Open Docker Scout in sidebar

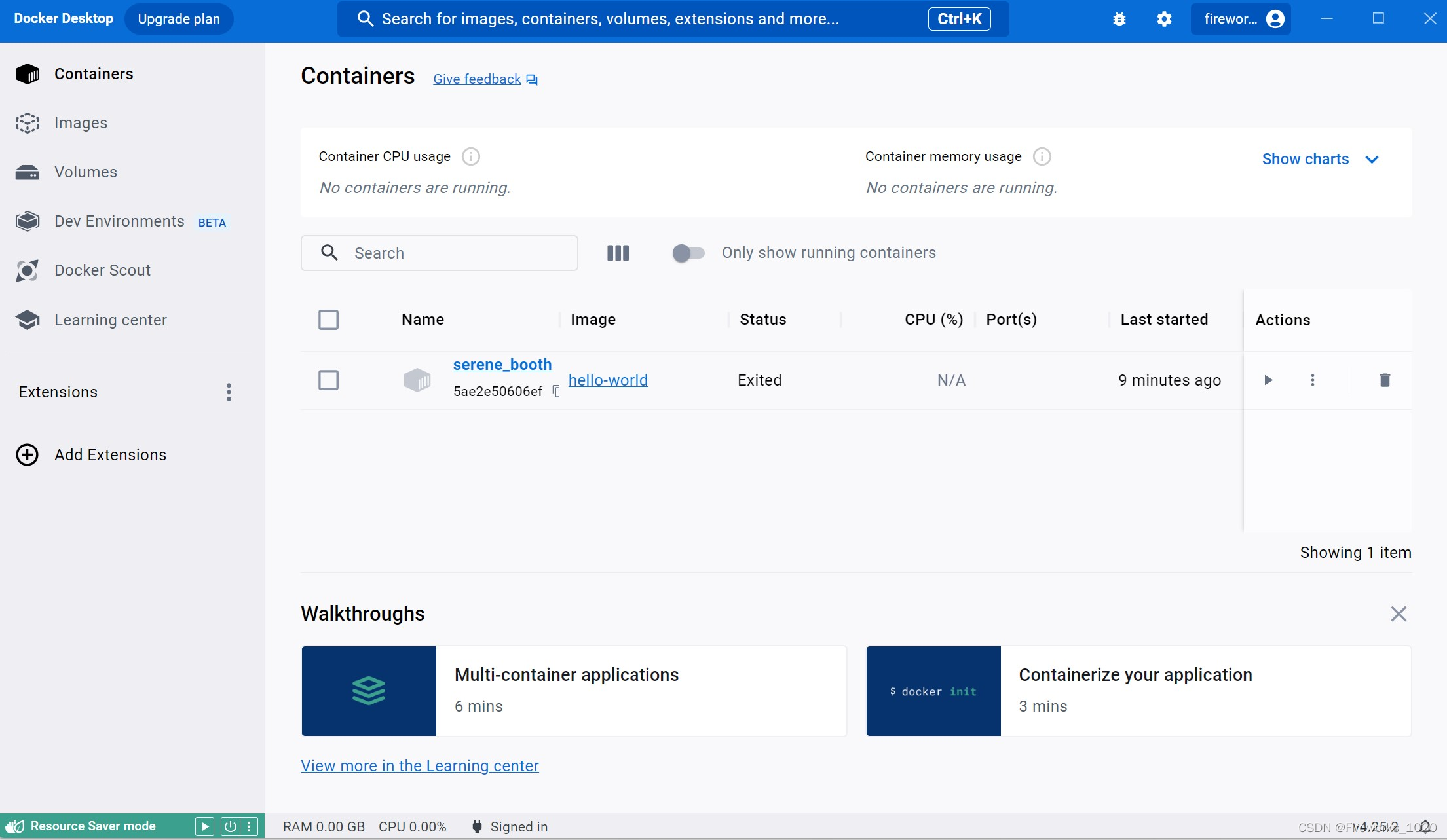[x=131, y=270]
